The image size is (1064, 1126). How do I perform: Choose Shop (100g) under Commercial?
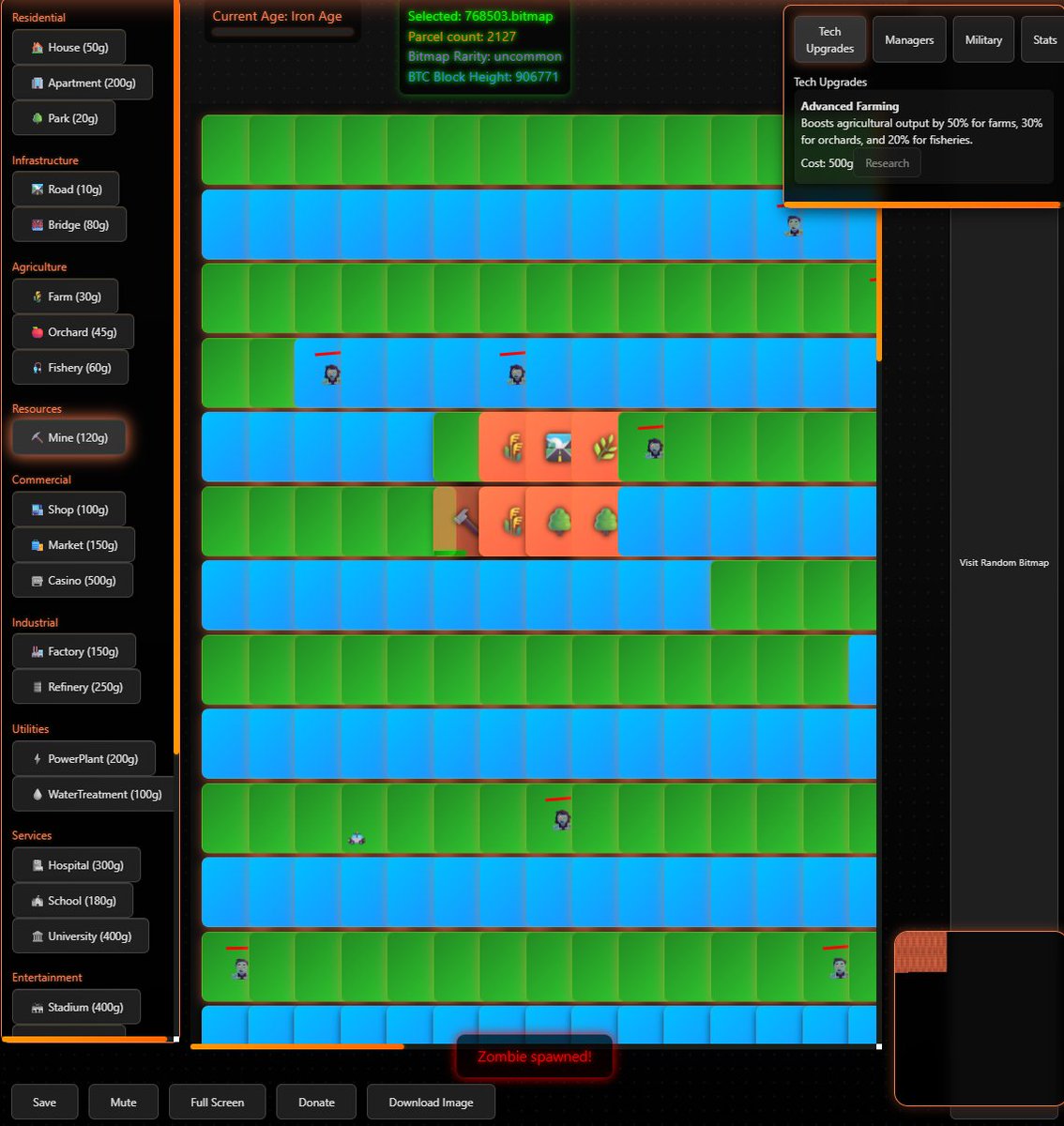pos(68,510)
